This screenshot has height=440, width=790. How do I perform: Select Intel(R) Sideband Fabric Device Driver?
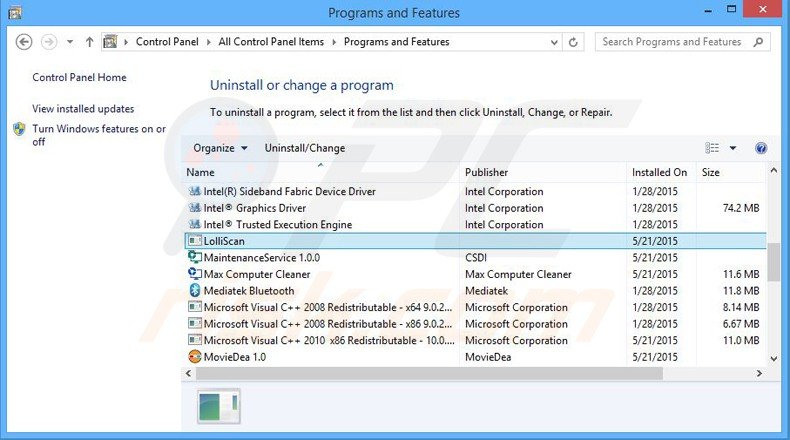[290, 192]
